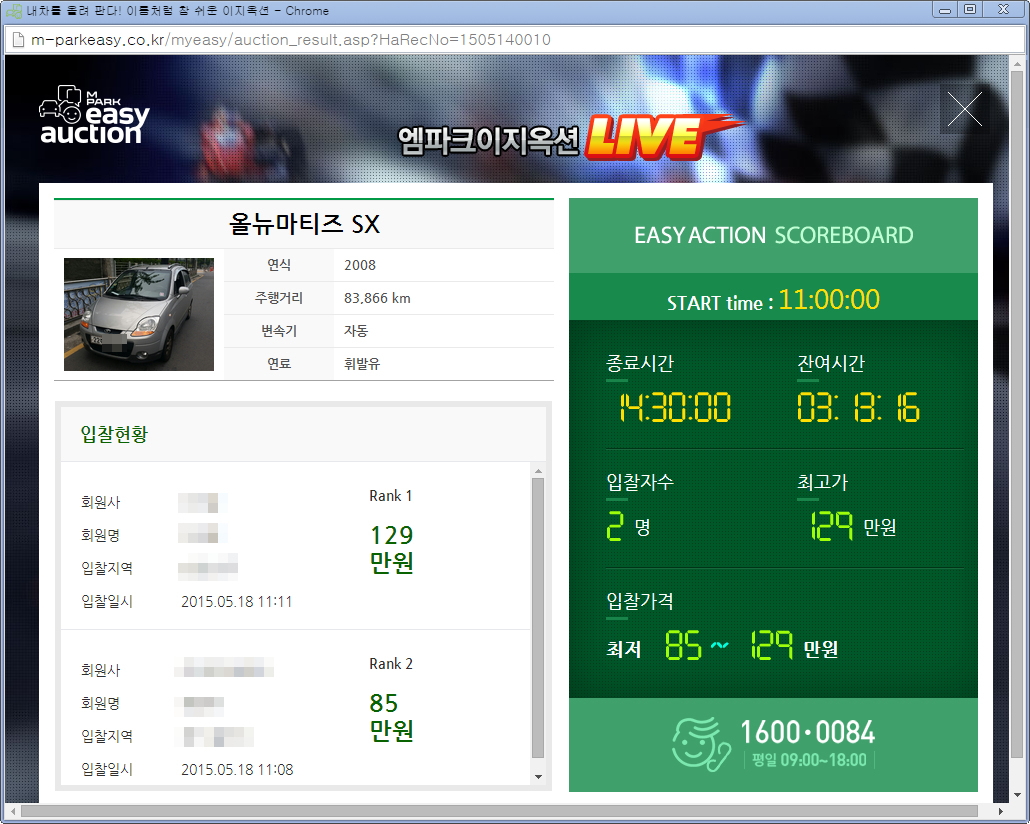Click the end time 14:30:00 display
Viewport: 1030px width, 824px height.
pyautogui.click(x=675, y=407)
